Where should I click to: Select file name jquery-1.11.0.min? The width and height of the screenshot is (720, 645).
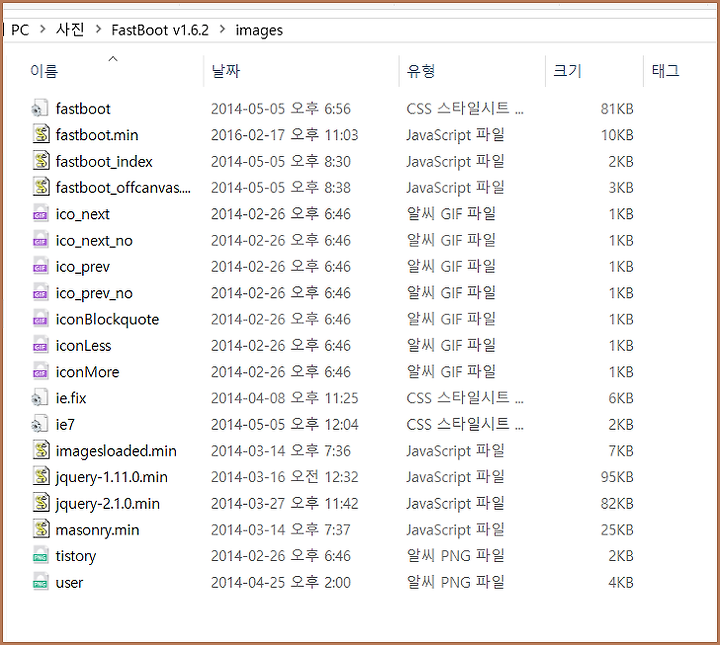112,477
